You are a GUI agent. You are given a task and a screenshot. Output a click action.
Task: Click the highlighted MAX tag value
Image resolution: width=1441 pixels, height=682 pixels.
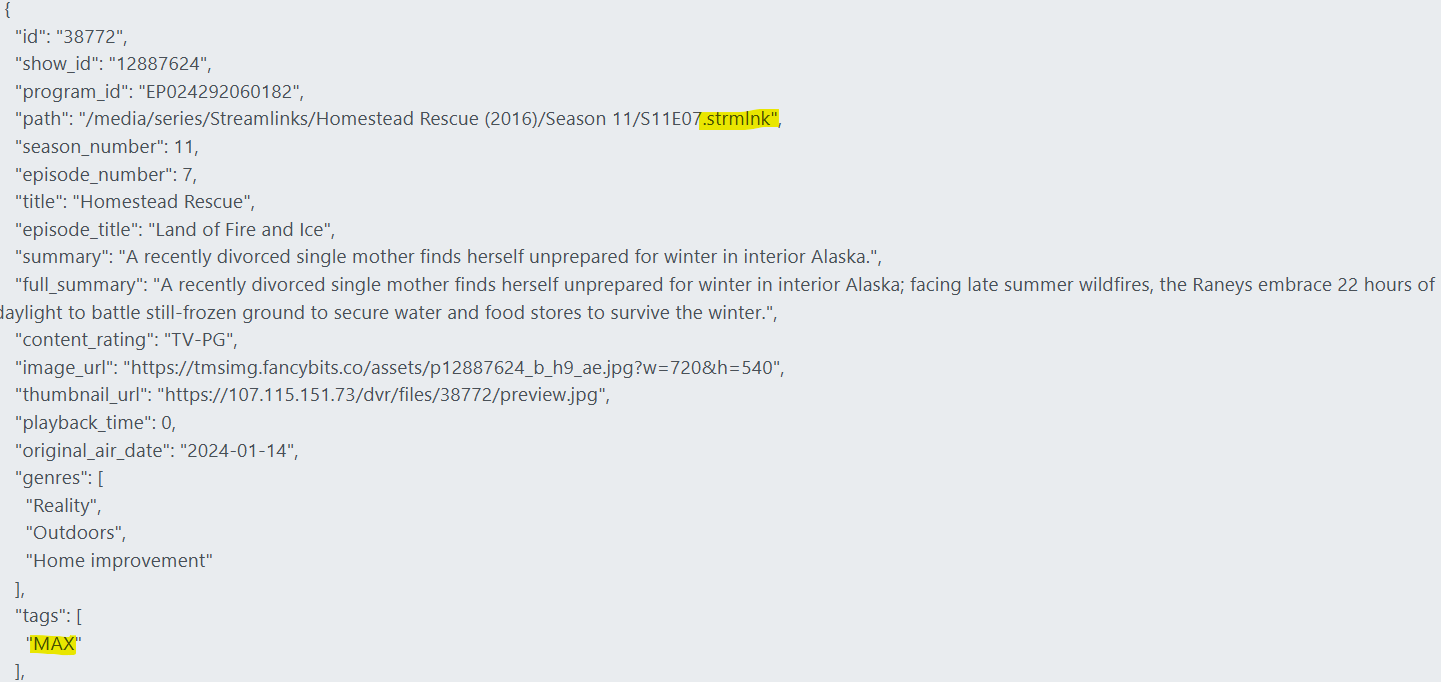tap(54, 645)
